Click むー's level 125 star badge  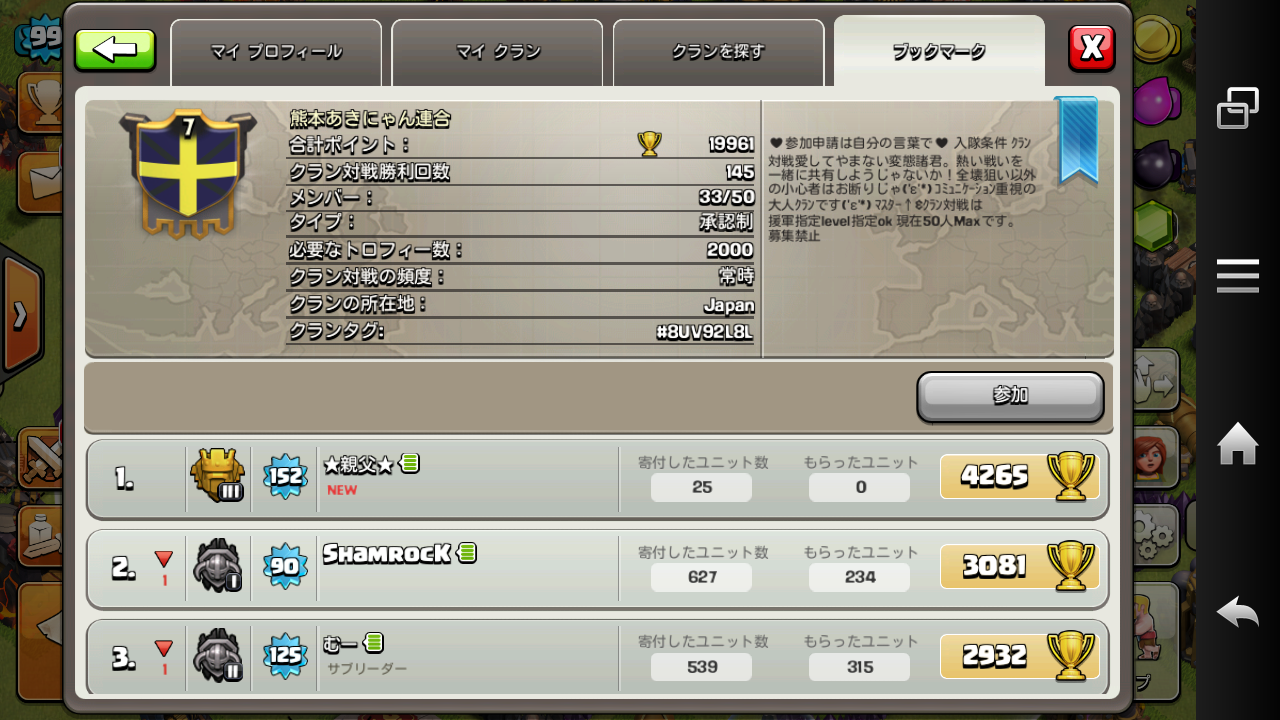click(x=286, y=656)
